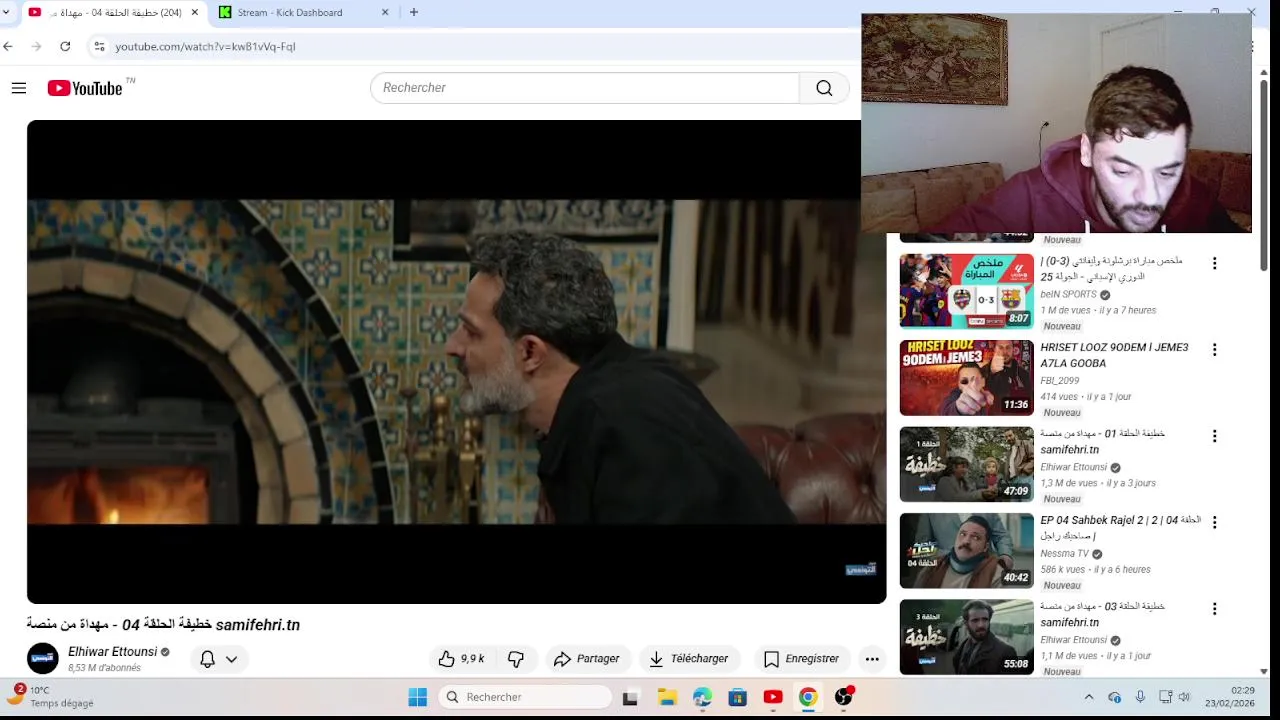The width and height of the screenshot is (1280, 720).
Task: Open more actions ellipsis under video
Action: pyautogui.click(x=872, y=659)
